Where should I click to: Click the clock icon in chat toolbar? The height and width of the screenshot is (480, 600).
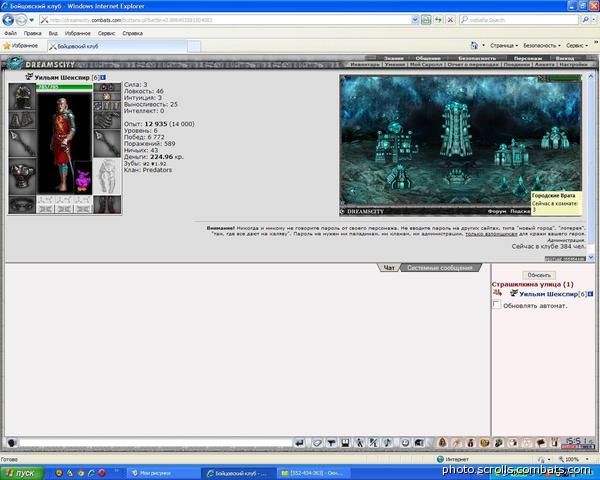pos(405,443)
